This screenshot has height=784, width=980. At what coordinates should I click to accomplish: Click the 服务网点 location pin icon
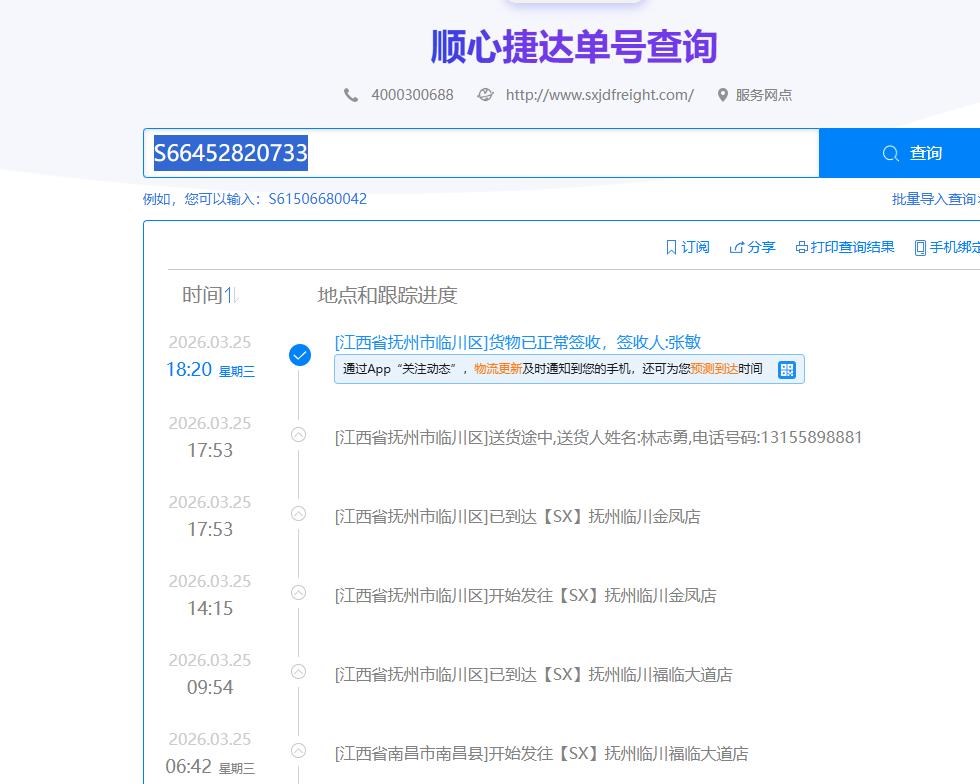pos(722,95)
